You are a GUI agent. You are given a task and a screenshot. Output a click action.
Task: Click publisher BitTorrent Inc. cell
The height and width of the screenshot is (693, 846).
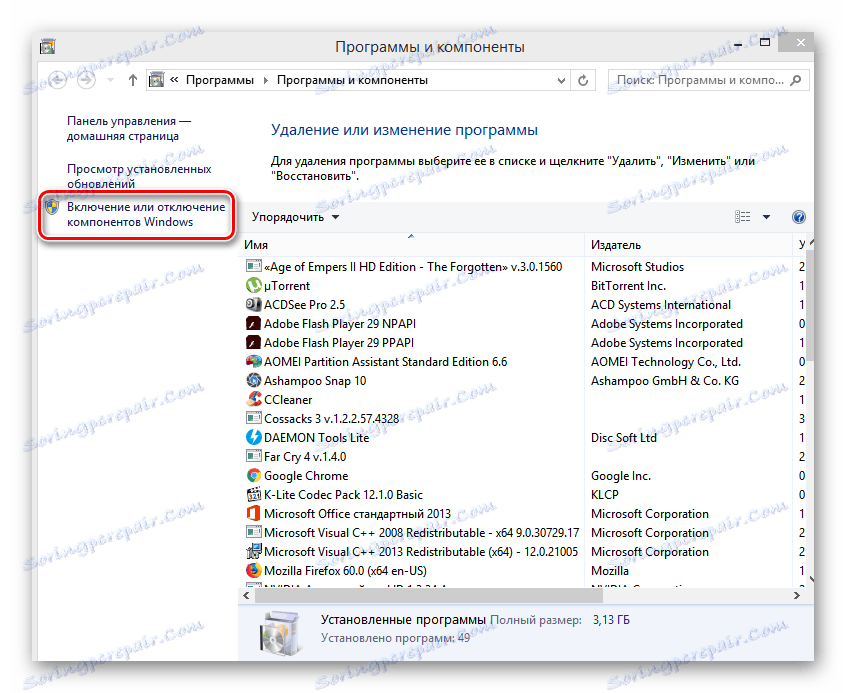(x=628, y=286)
